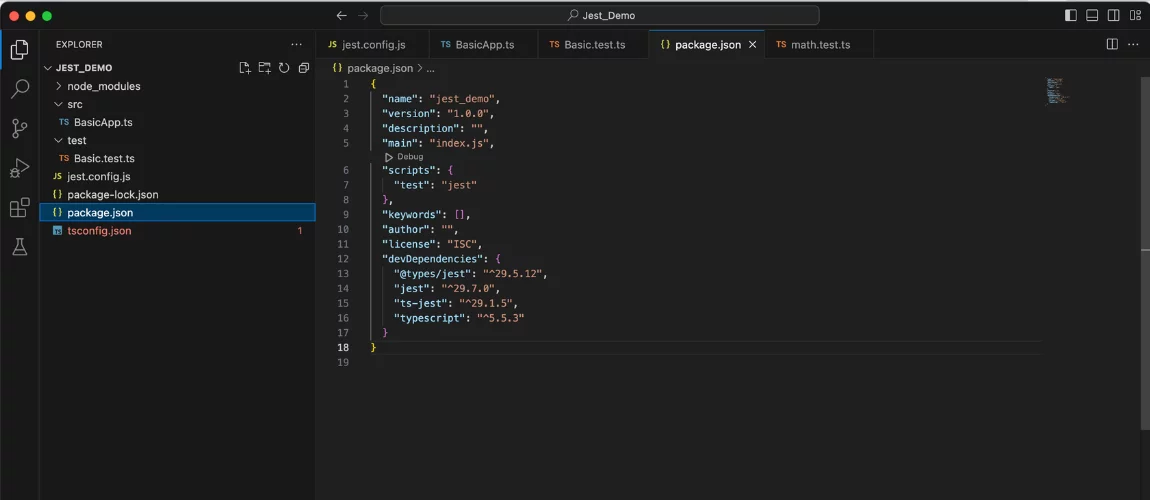Click the New Folder icon in Explorer
Viewport: 1150px width, 500px height.
click(264, 68)
